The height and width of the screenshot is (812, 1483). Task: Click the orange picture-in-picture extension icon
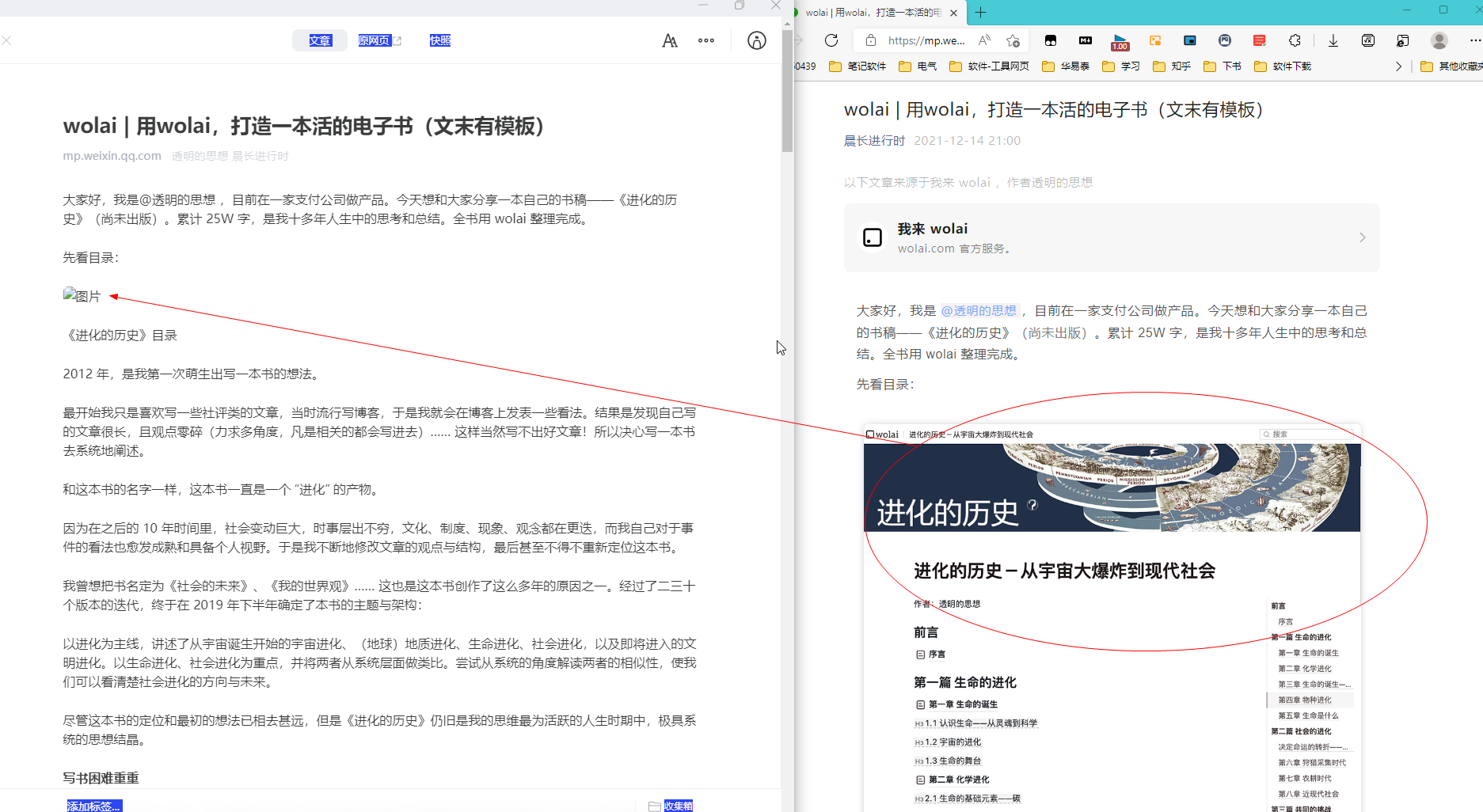[x=1155, y=40]
